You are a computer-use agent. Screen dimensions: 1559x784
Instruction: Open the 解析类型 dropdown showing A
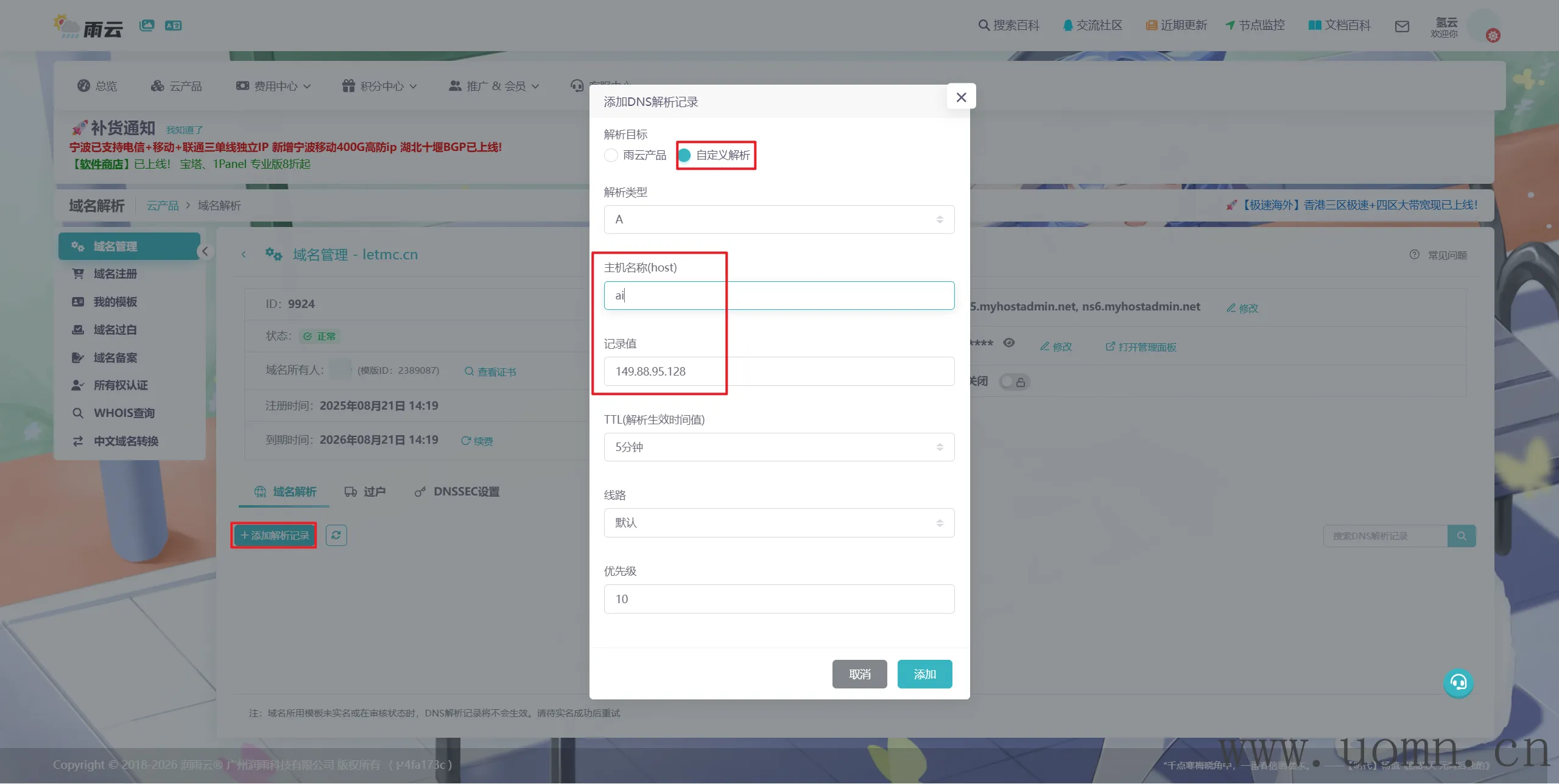[x=778, y=220]
